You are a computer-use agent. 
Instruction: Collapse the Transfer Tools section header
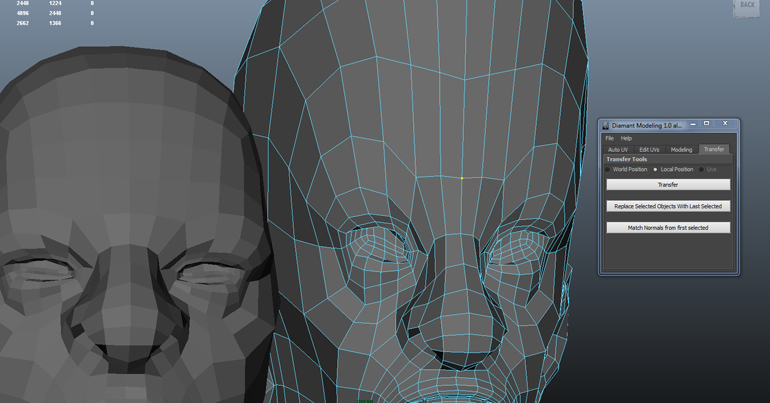click(627, 159)
